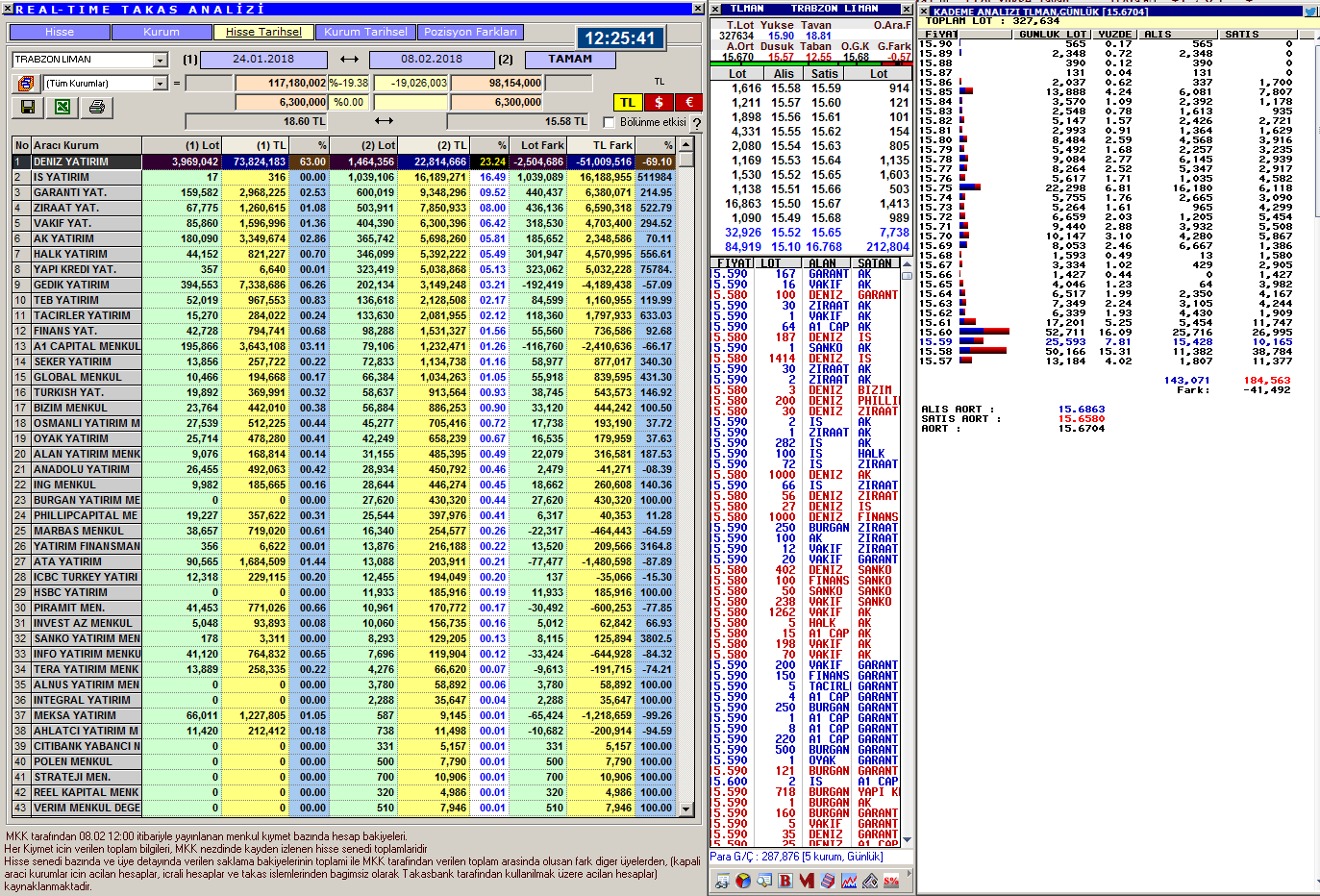Open the TRABZON LIMAN stock dropdown
Screen dimensions: 1320x896
(x=160, y=60)
